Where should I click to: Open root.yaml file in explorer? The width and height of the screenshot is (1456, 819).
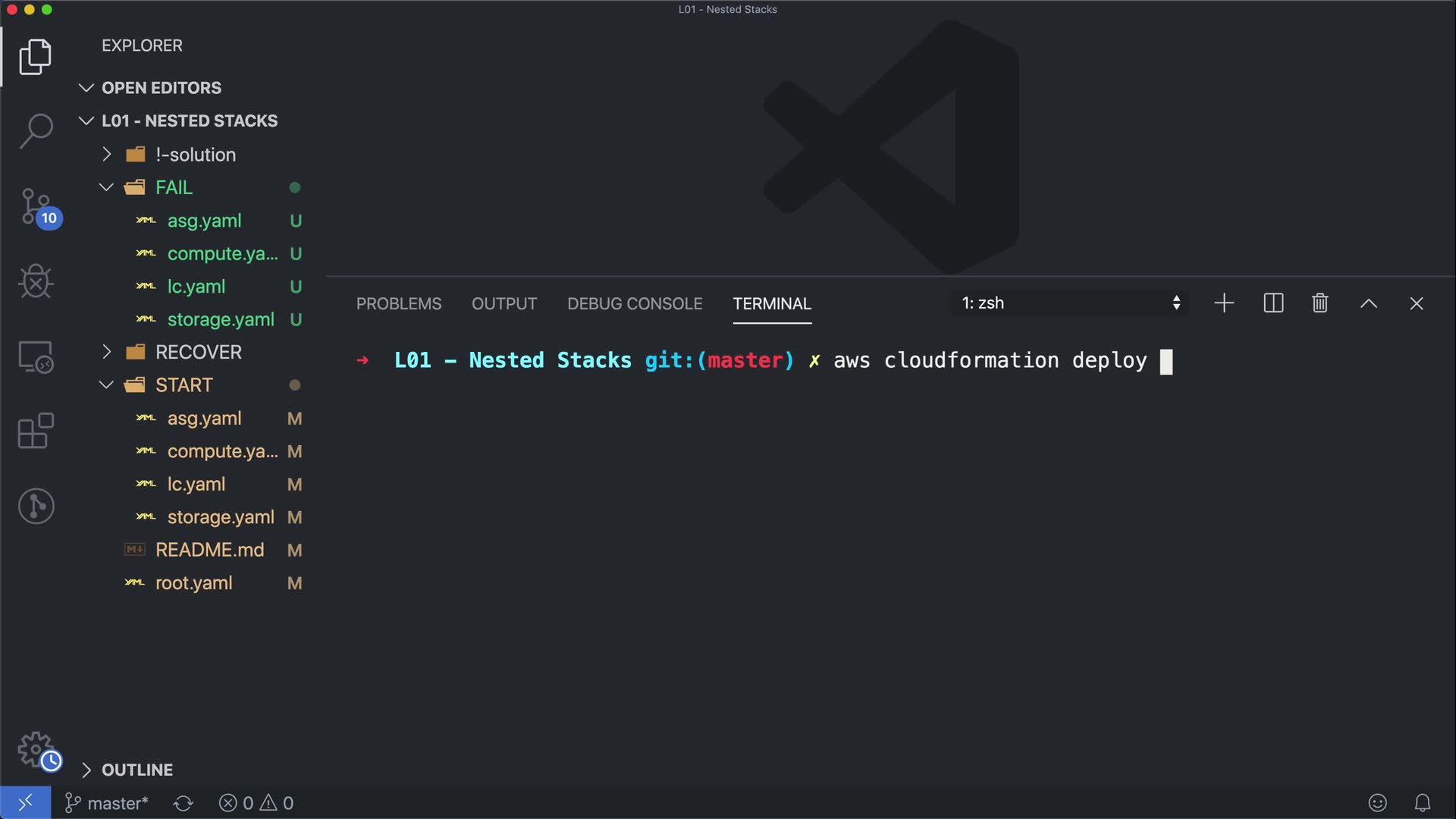coord(193,583)
